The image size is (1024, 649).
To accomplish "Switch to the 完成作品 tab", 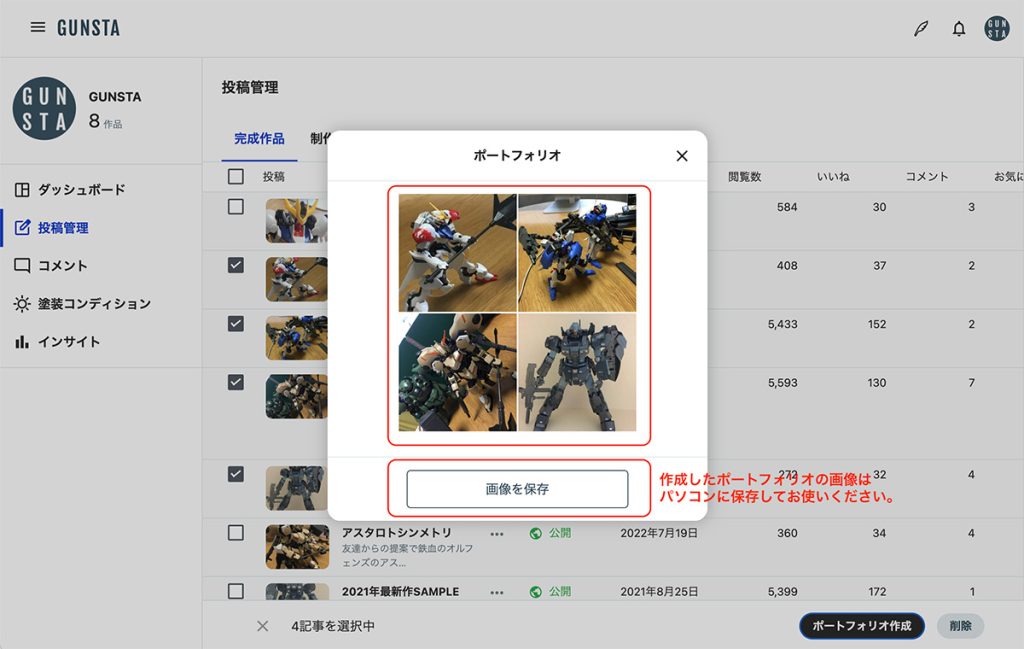I will pyautogui.click(x=259, y=139).
